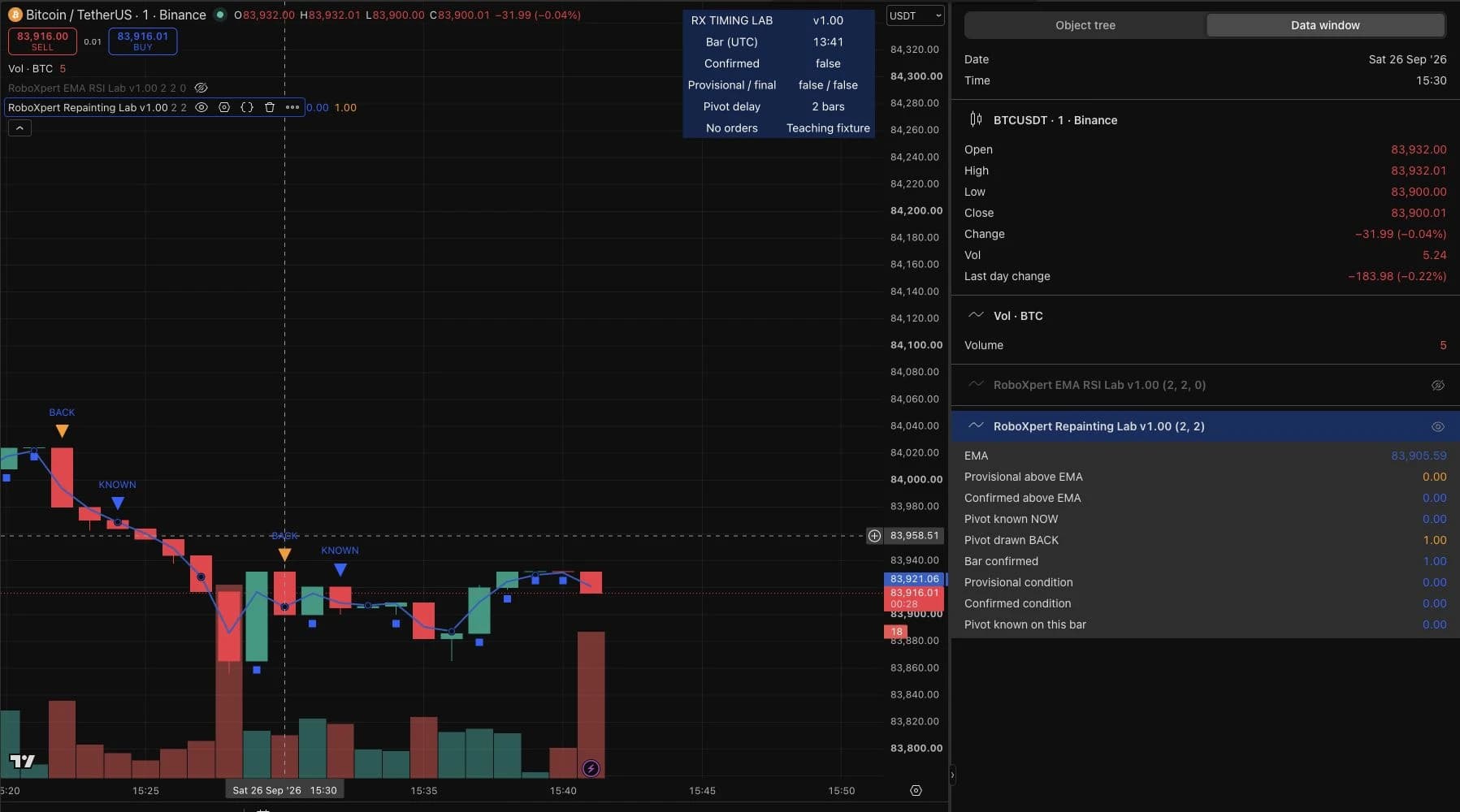Click the 'No orders' table cell
This screenshot has height=812, width=1460.
coord(731,128)
